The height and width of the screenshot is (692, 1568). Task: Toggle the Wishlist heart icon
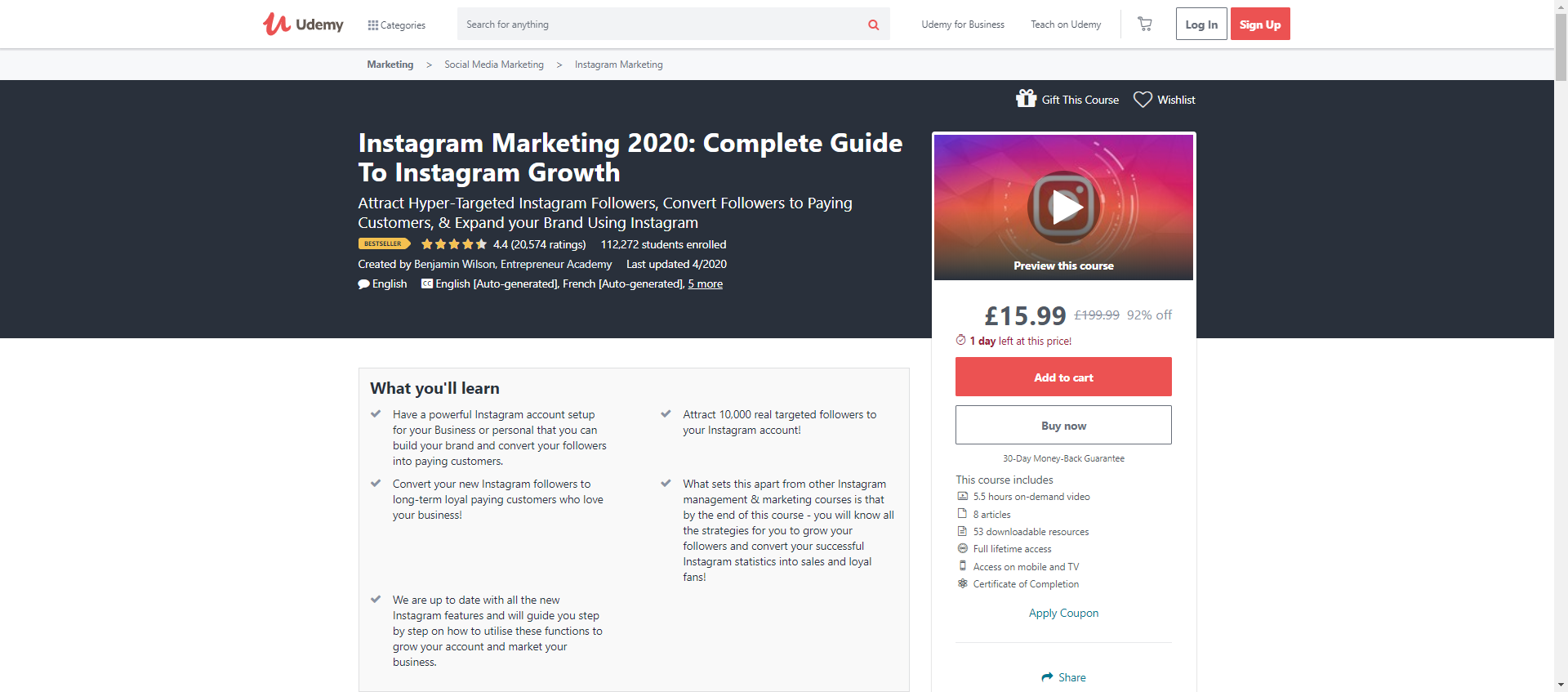(x=1143, y=100)
